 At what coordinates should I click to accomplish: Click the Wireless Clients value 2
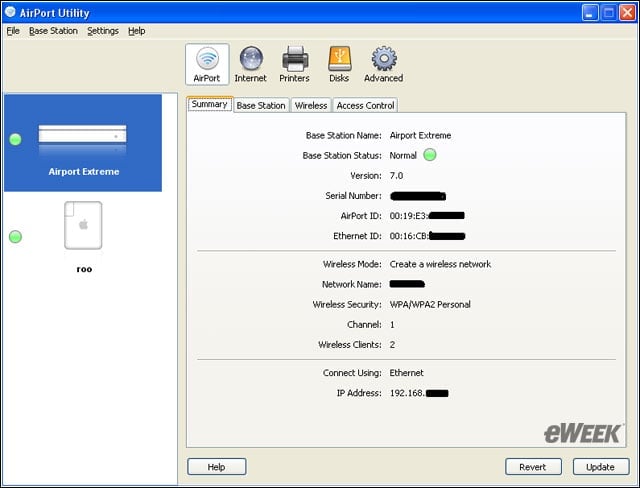pyautogui.click(x=392, y=345)
